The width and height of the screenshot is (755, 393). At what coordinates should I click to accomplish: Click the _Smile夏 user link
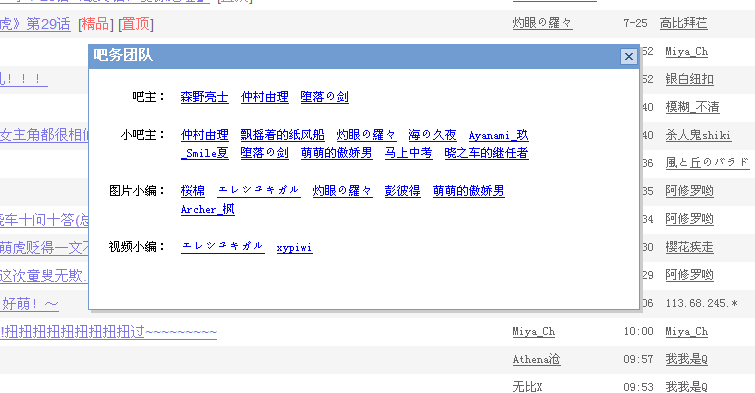[x=204, y=153]
